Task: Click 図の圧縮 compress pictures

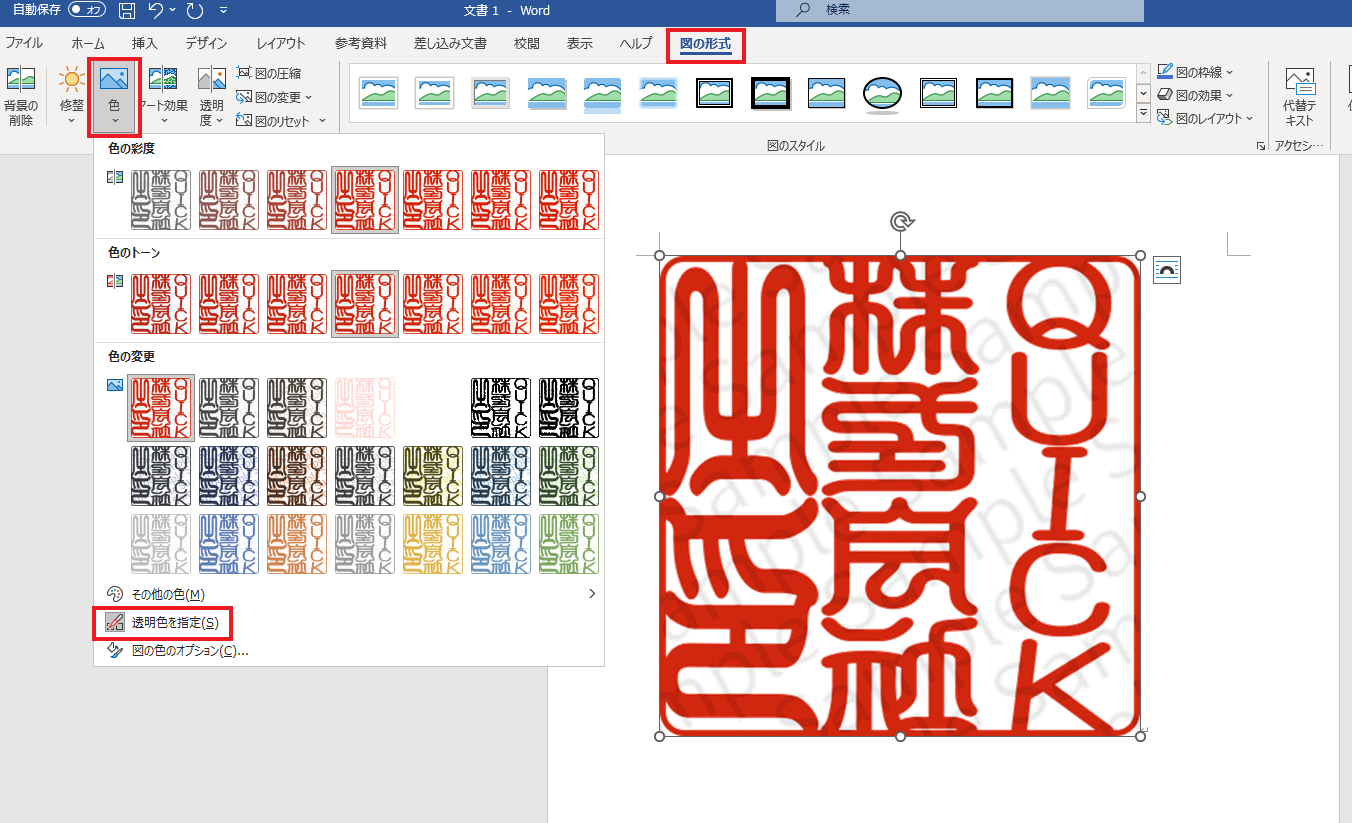Action: [x=269, y=73]
